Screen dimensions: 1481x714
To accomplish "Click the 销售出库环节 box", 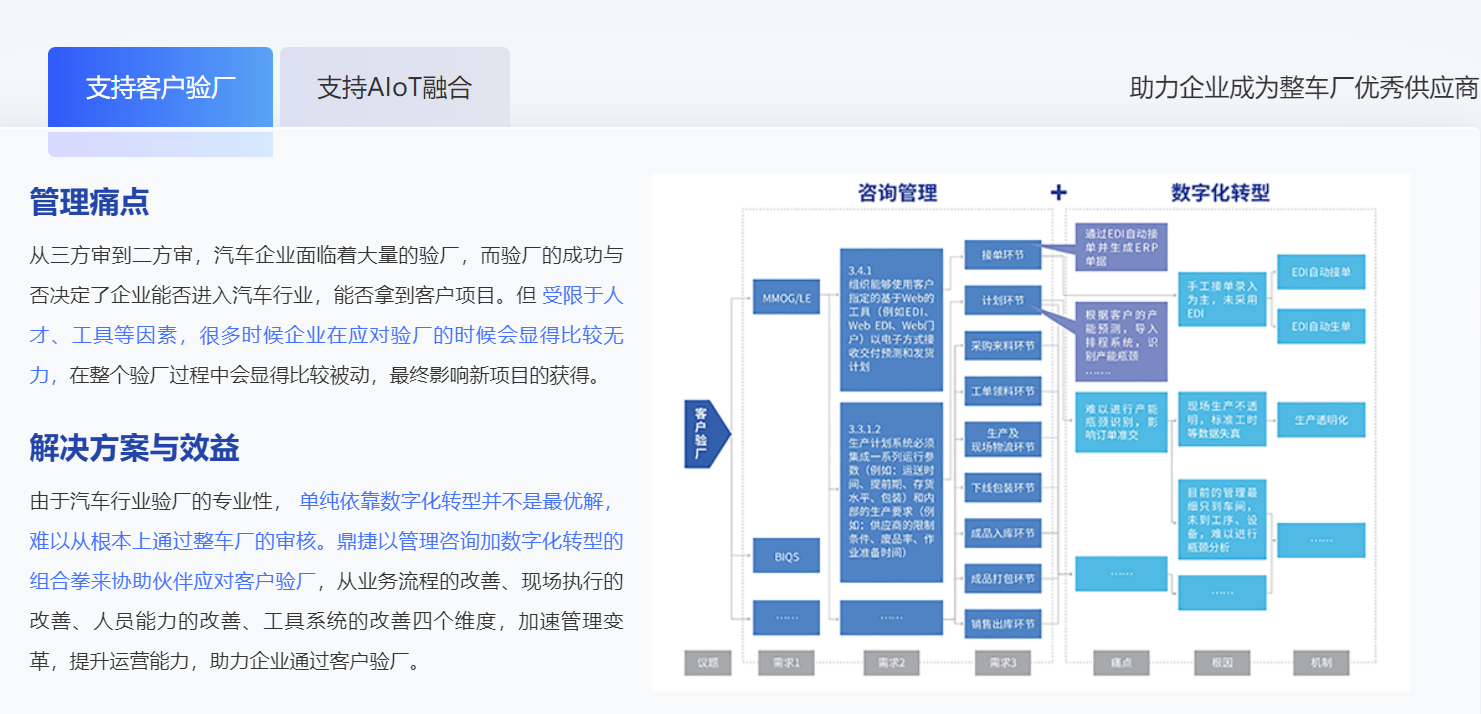I will pyautogui.click(x=1002, y=624).
